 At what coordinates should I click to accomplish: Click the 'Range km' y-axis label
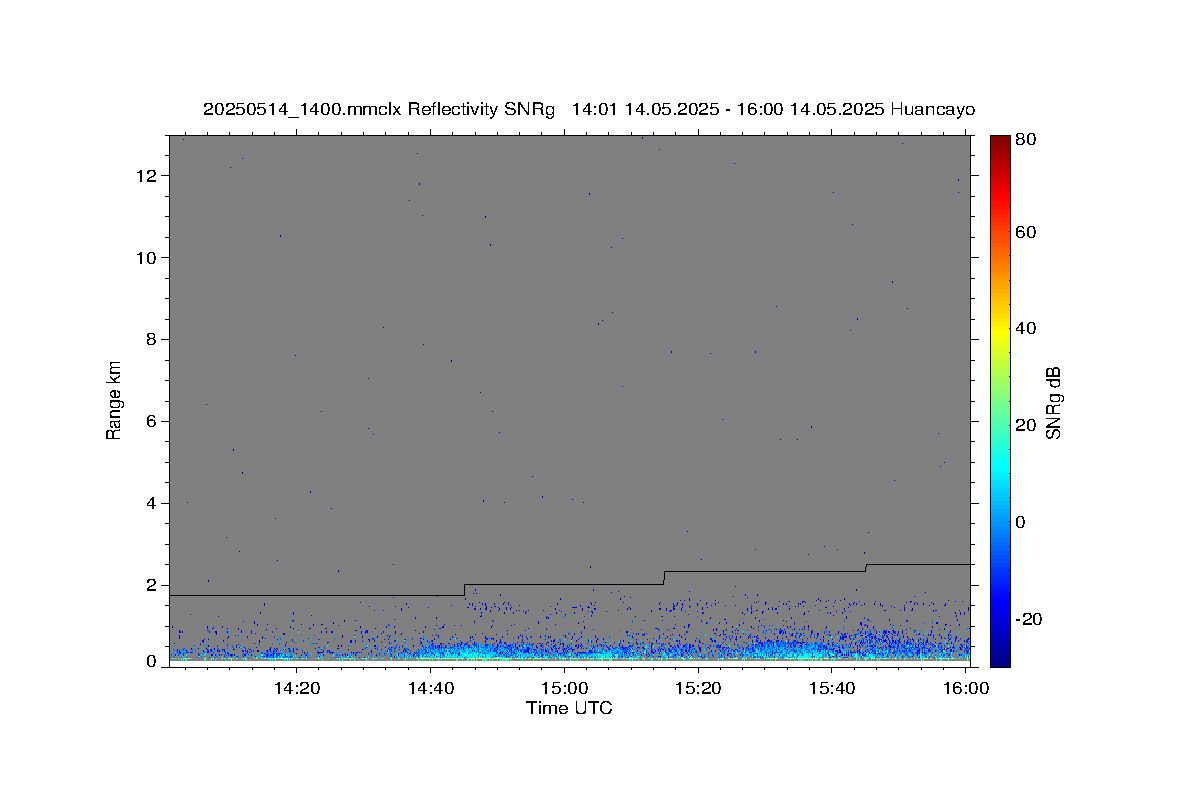114,400
